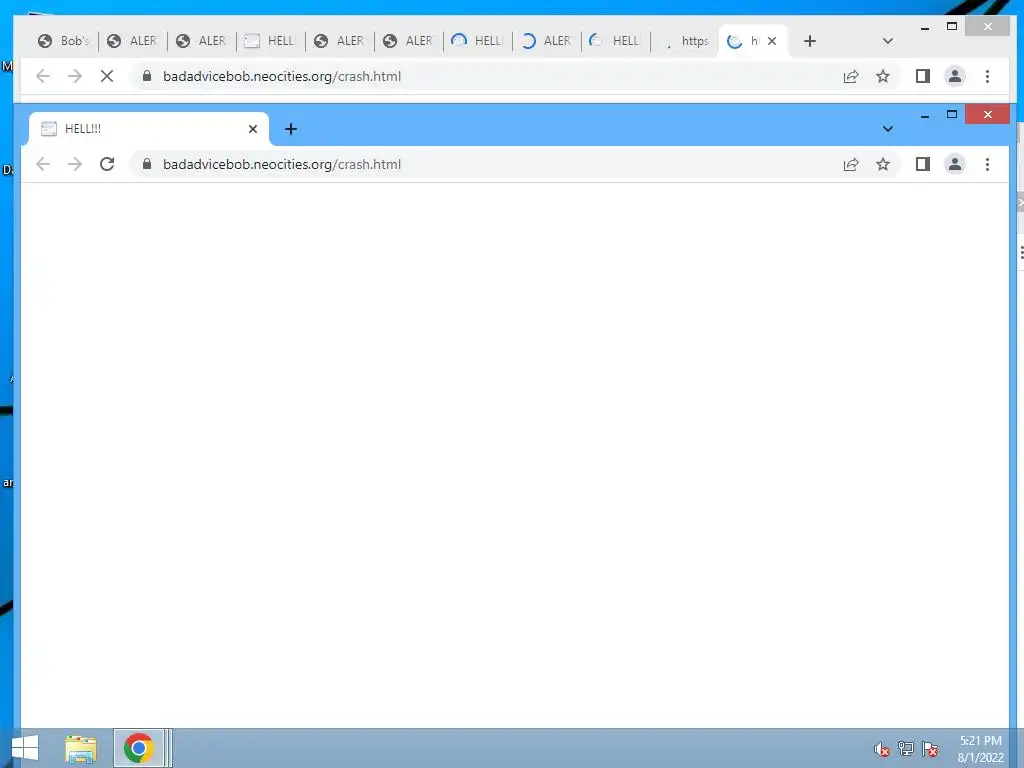Close the HELL!!! tab in front window
Image resolution: width=1024 pixels, height=768 pixels.
tap(253, 129)
